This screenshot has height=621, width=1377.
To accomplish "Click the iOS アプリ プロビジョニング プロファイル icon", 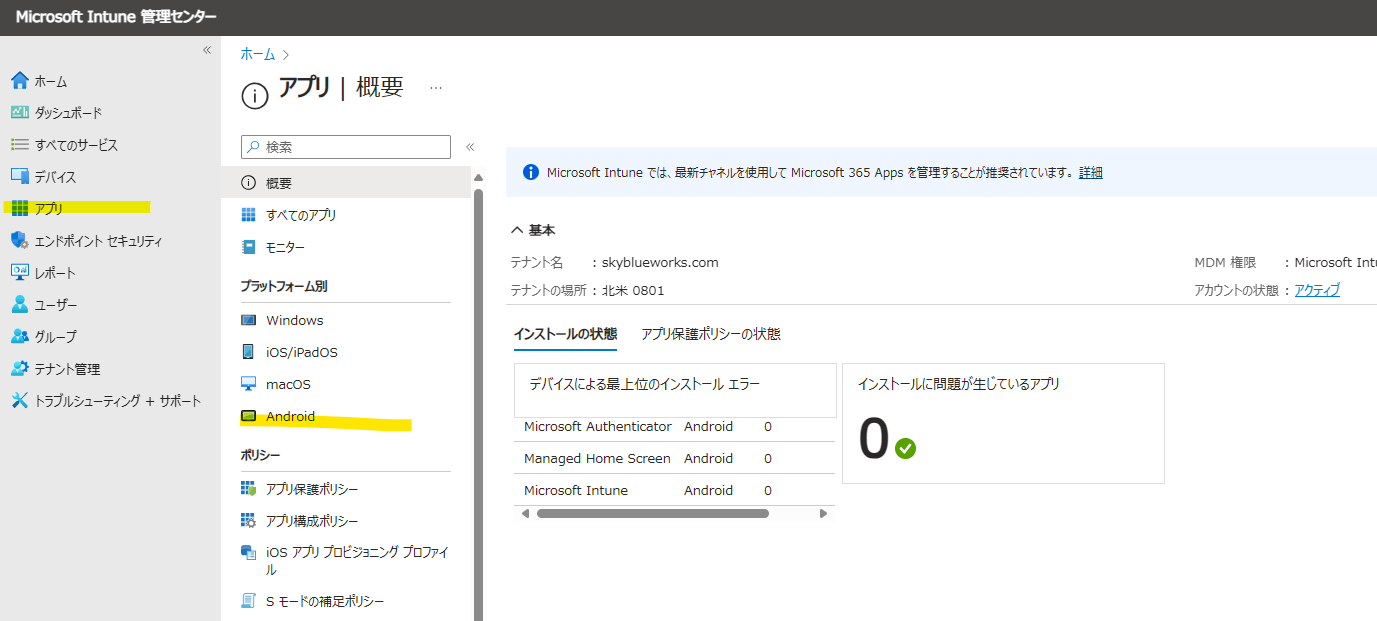I will point(249,553).
